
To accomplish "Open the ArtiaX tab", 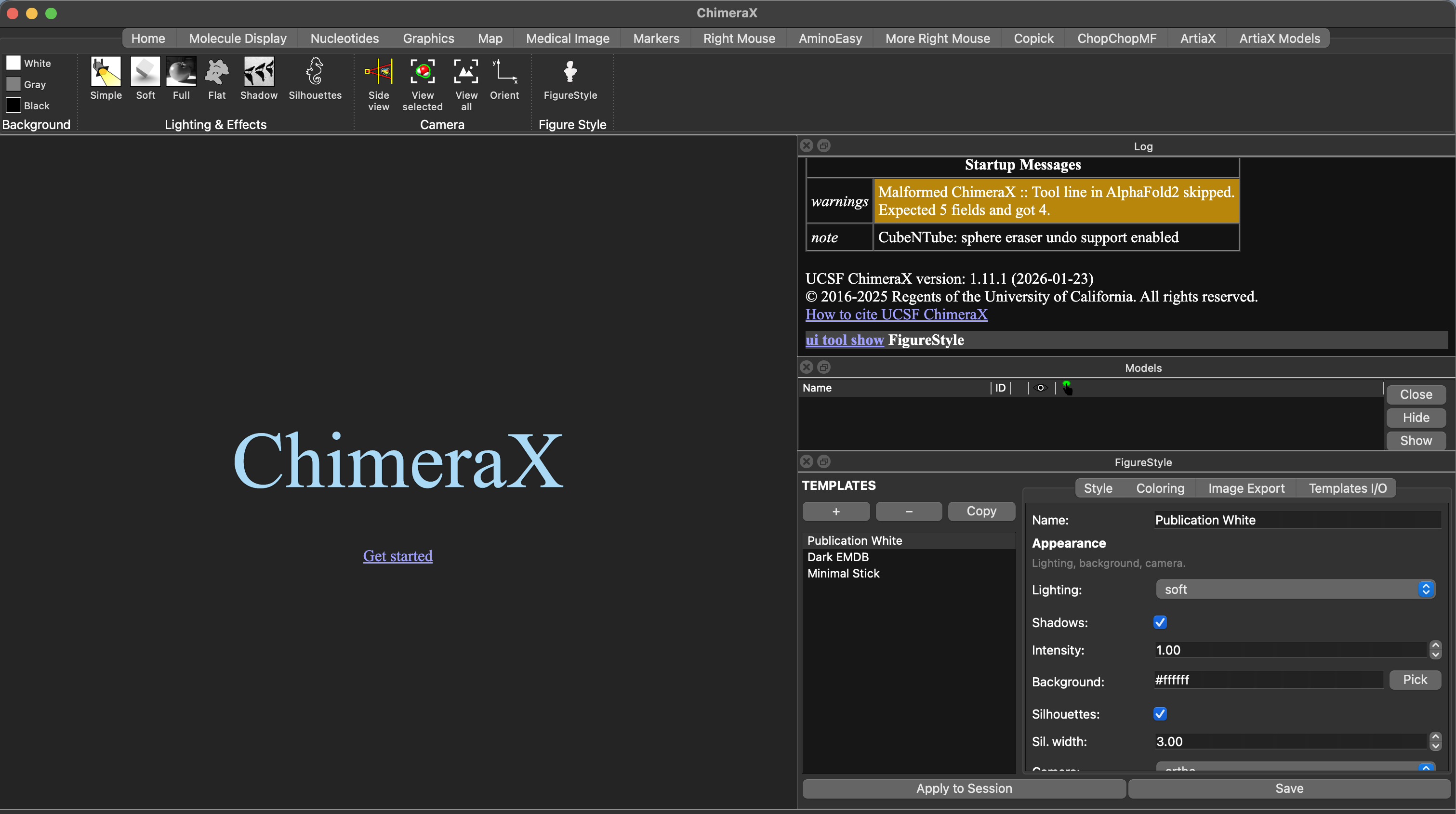I will tap(1198, 39).
